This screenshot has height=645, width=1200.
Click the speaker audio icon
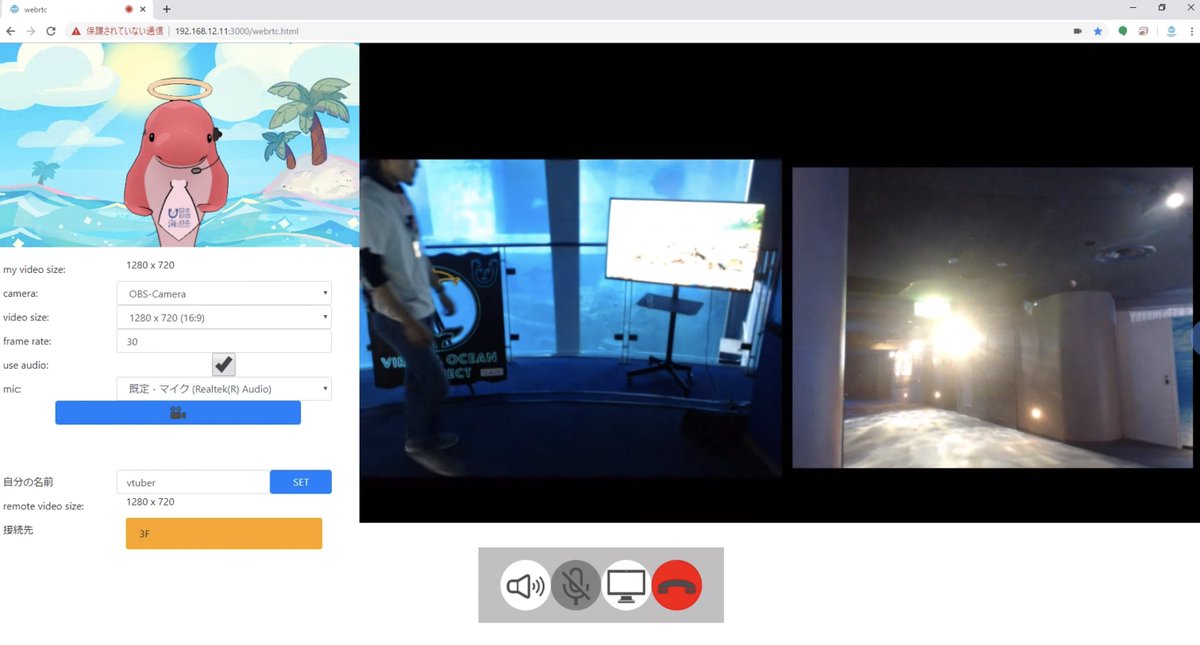(x=526, y=585)
